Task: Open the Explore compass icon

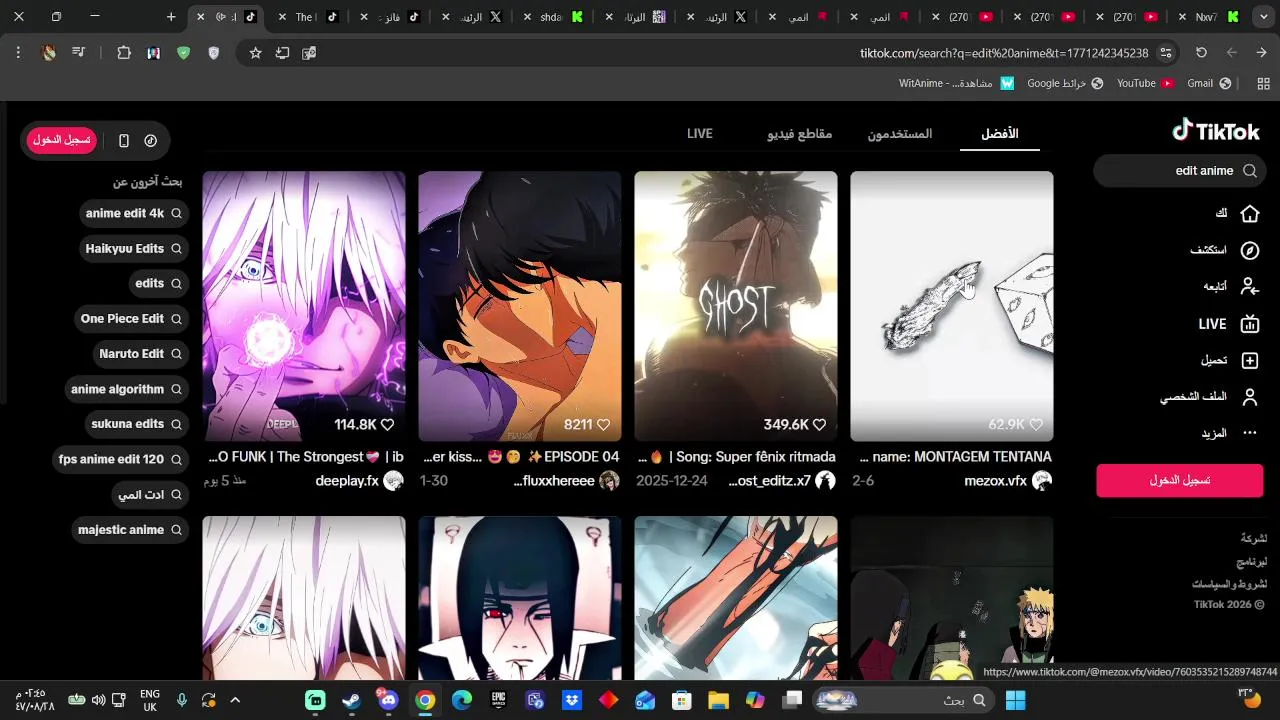Action: [x=1249, y=250]
